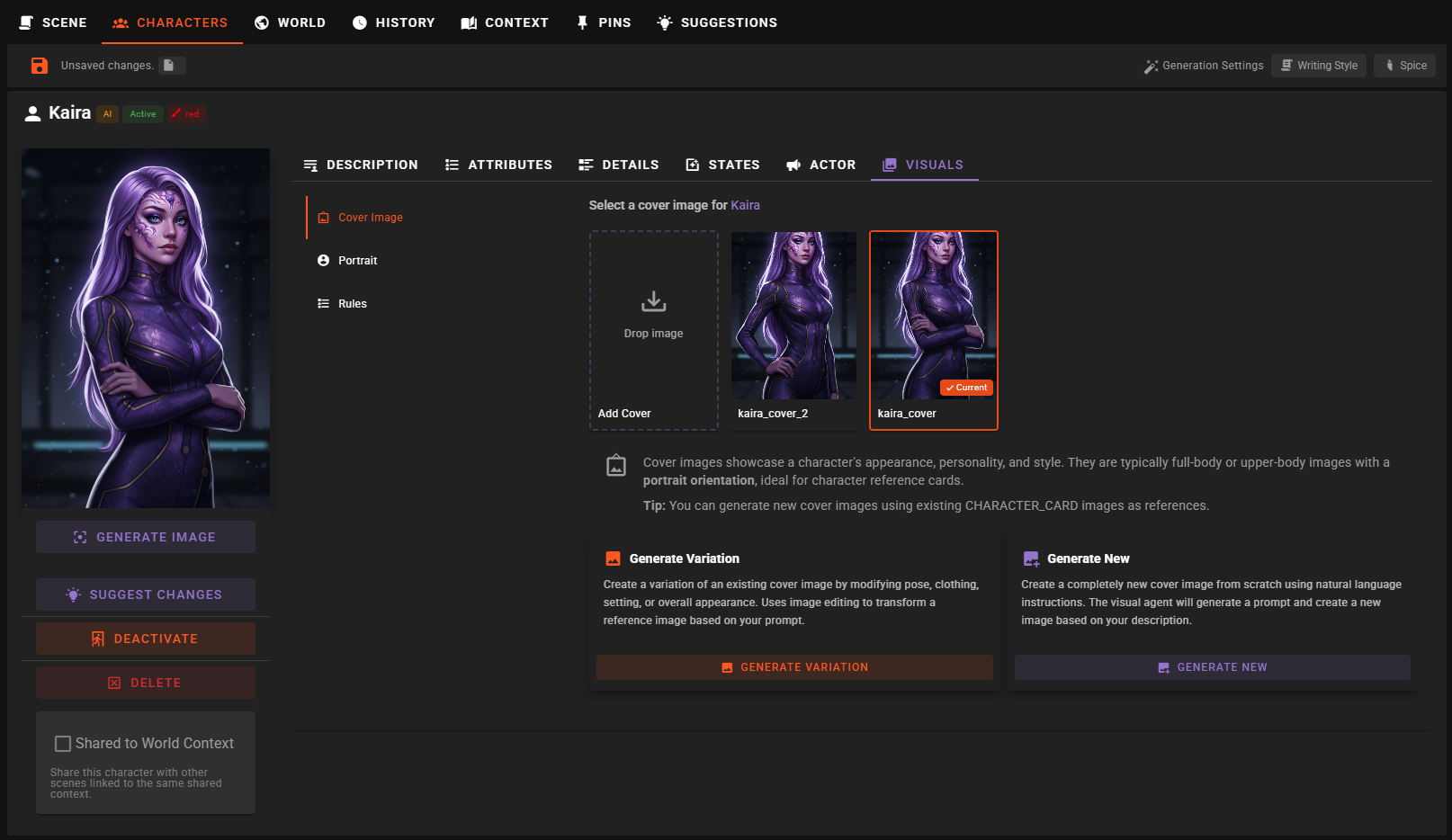Select Portrait in the visuals sidebar
Screen dimensions: 1452x840
pos(357,261)
